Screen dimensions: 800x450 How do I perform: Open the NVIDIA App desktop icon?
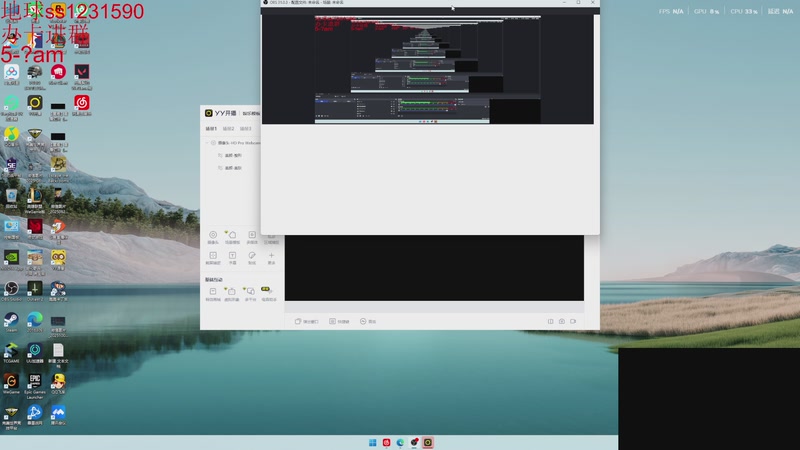11,260
